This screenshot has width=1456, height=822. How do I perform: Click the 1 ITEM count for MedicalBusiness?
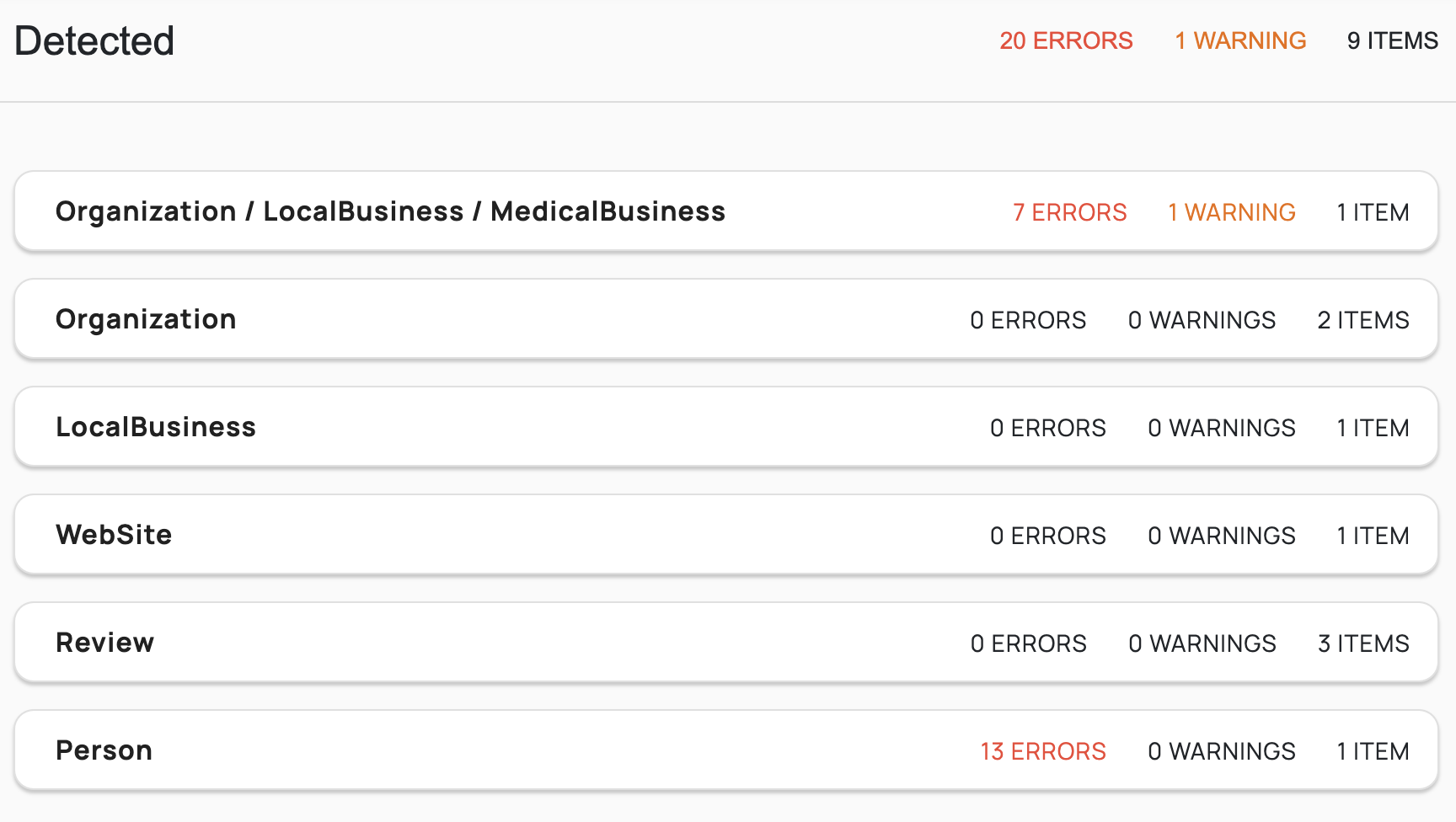click(1373, 212)
